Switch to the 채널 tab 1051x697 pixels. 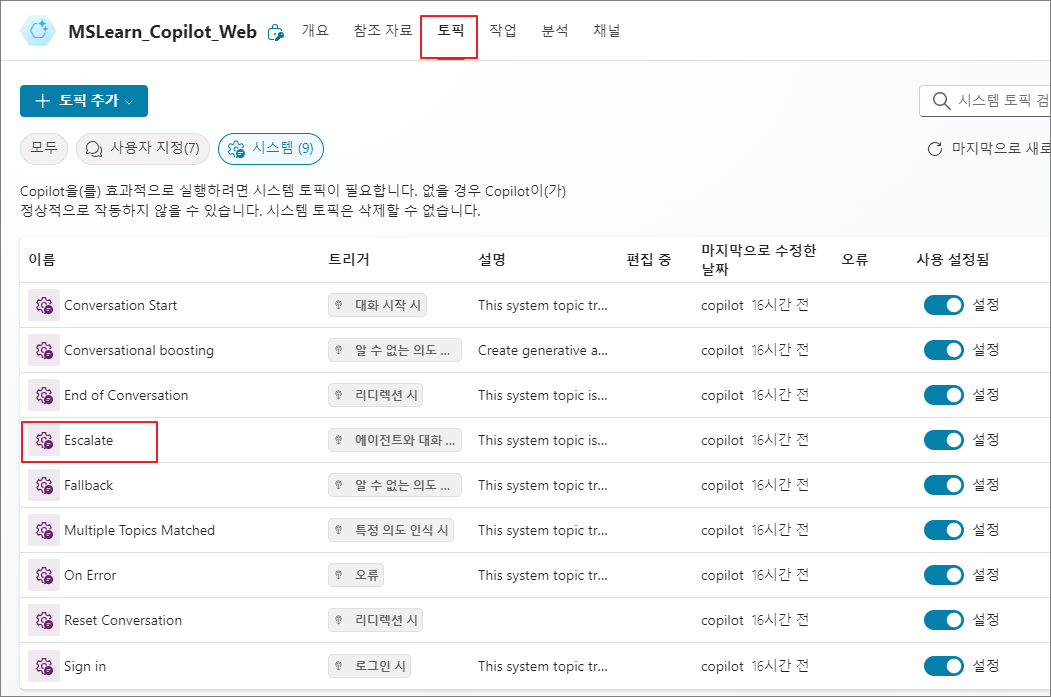point(607,30)
